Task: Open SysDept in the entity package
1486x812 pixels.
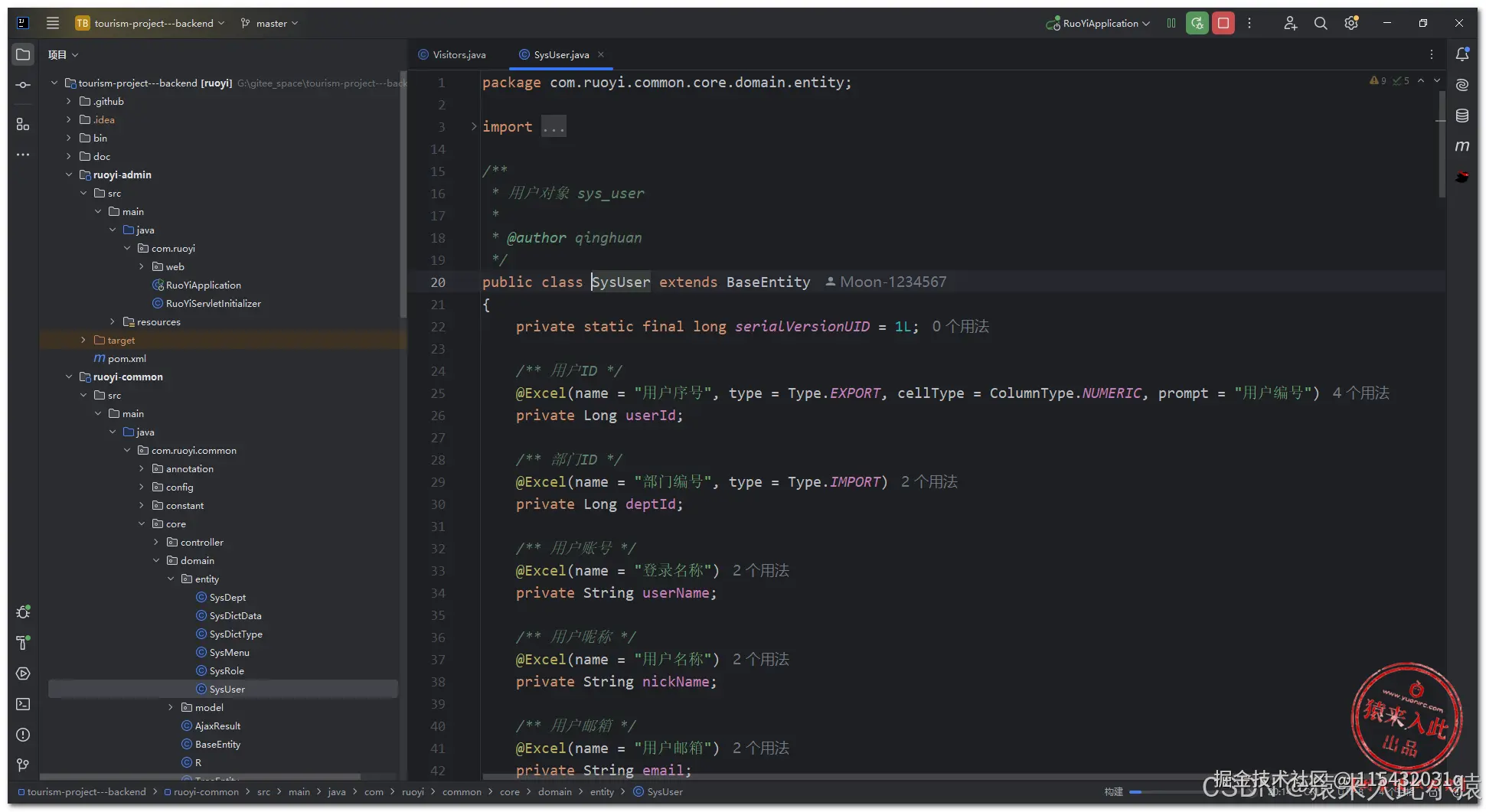Action: click(220, 597)
